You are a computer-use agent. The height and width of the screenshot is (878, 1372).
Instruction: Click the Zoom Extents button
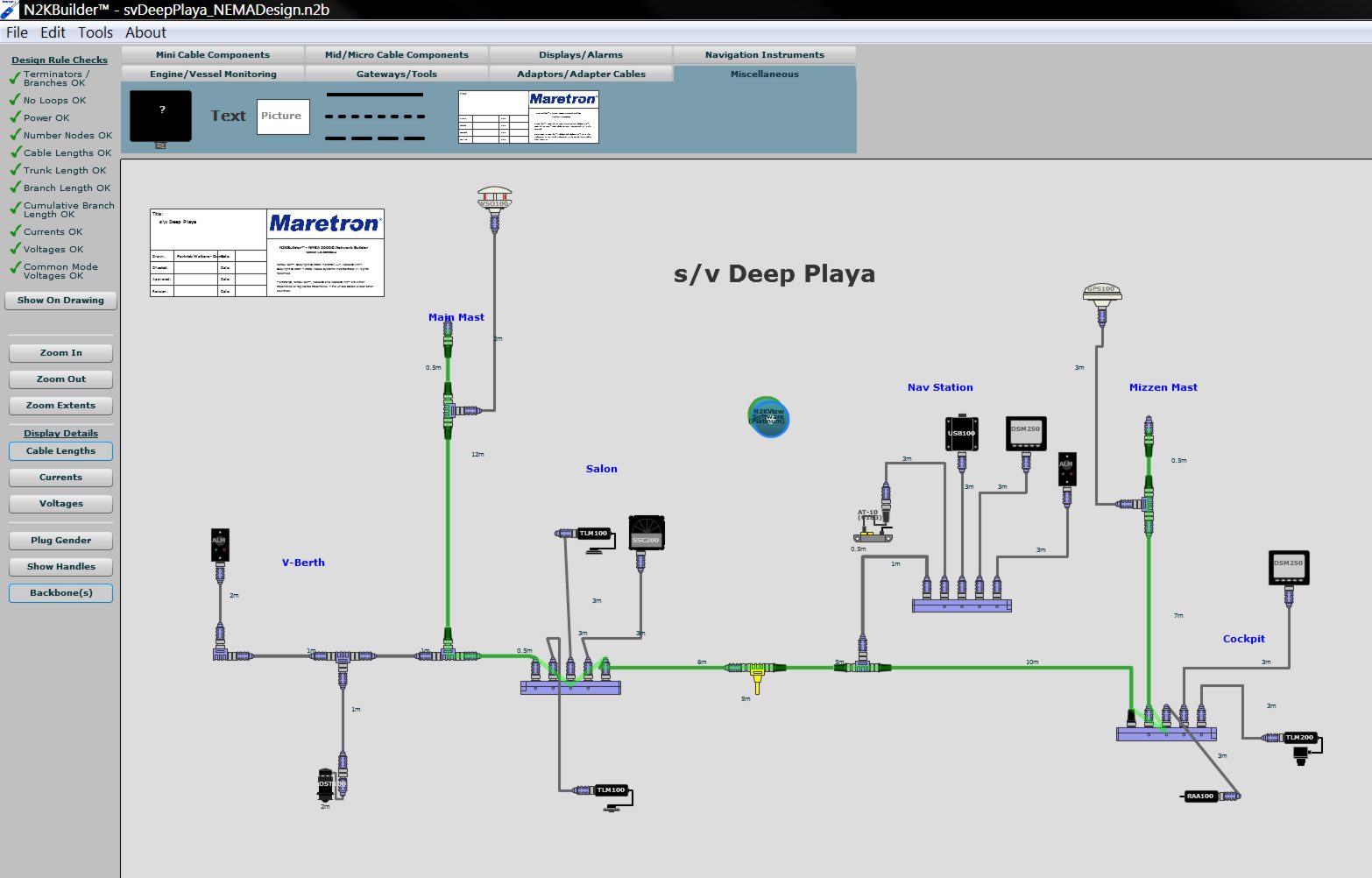tap(60, 406)
